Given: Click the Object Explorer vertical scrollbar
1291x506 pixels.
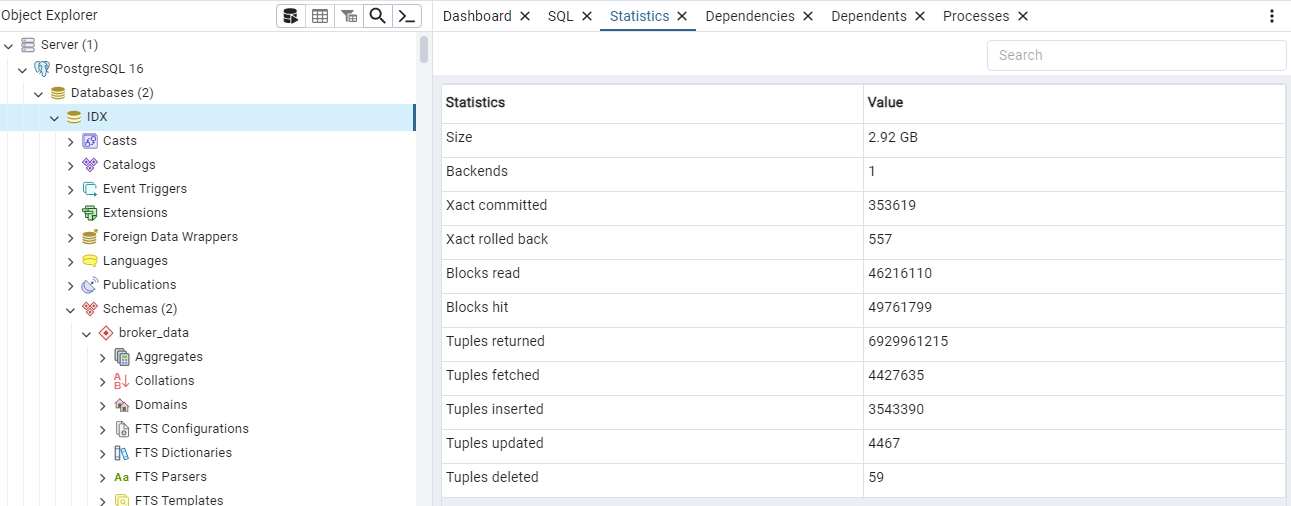Looking at the screenshot, I should point(424,50).
